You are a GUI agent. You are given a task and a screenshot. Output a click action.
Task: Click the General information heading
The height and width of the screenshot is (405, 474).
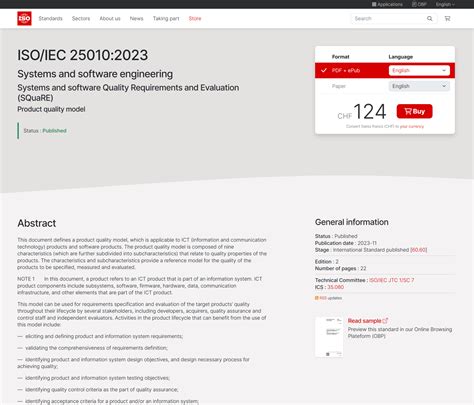click(x=352, y=222)
